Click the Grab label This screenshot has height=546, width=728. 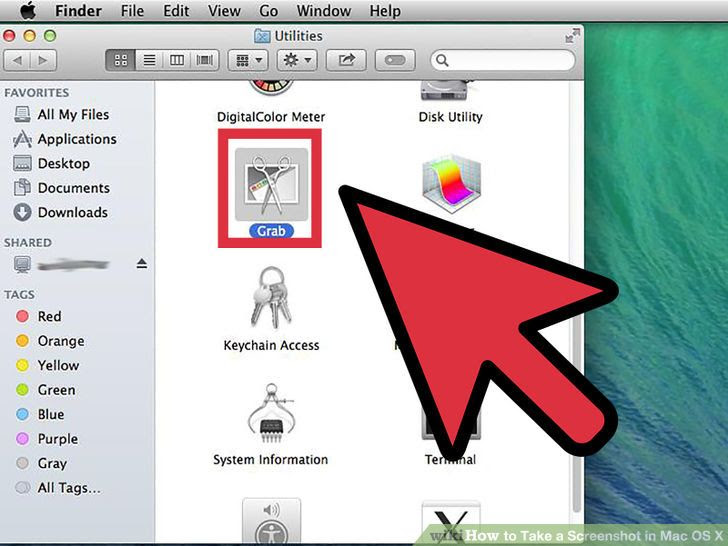[x=271, y=231]
